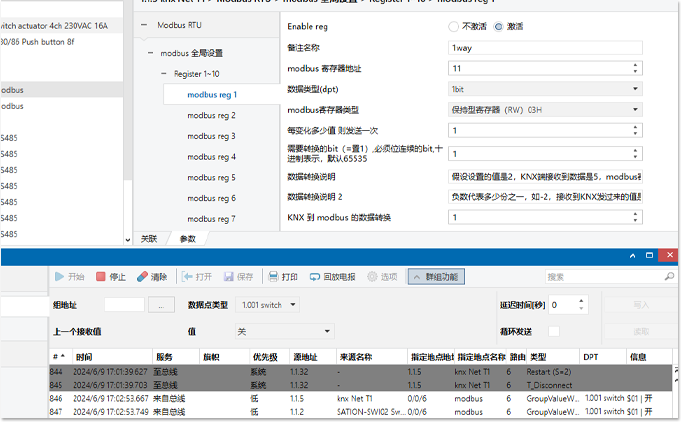The height and width of the screenshot is (422, 681).
Task: Click the ... browse button beside 组地址
Action: point(161,305)
